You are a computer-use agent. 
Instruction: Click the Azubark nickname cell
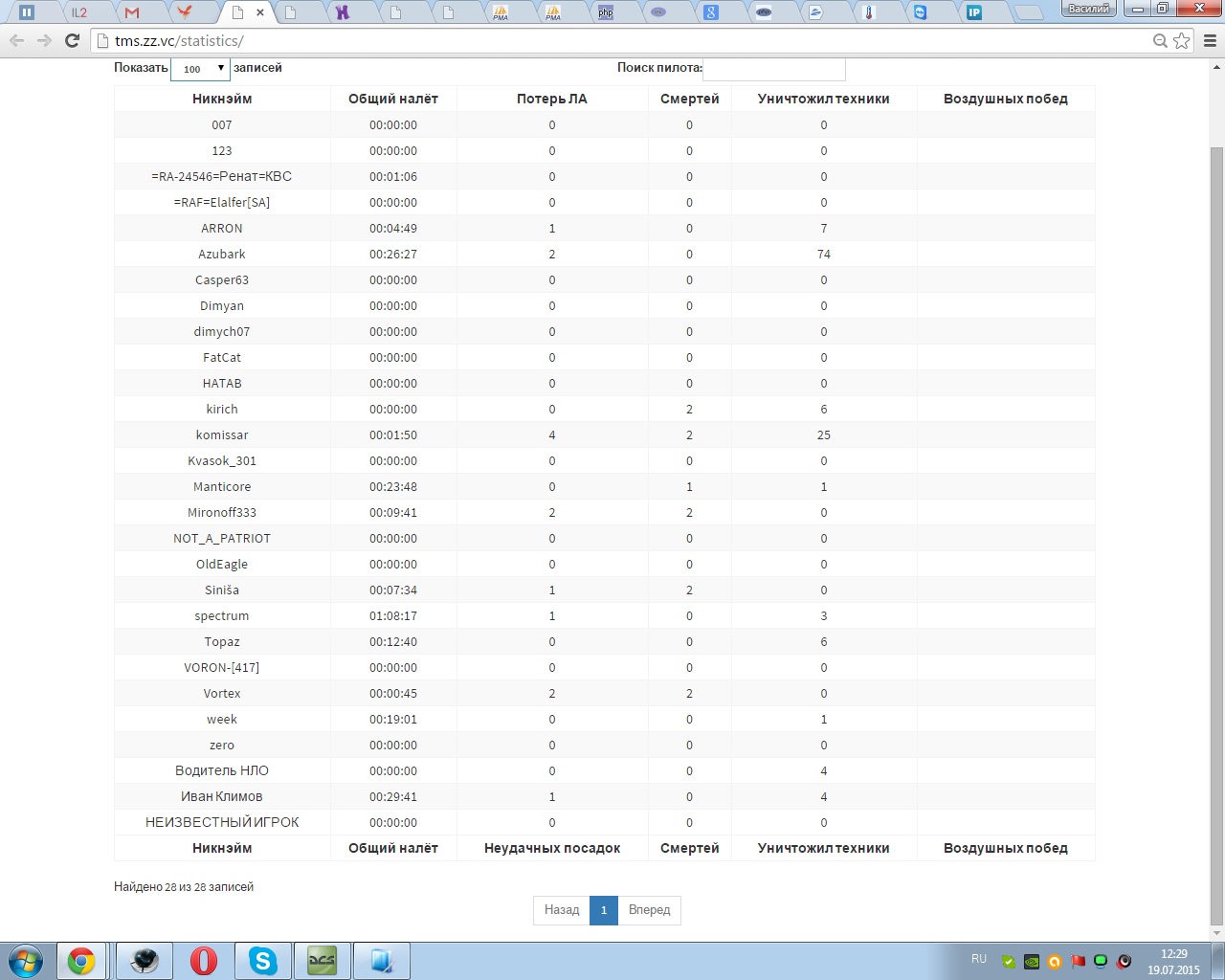click(222, 254)
